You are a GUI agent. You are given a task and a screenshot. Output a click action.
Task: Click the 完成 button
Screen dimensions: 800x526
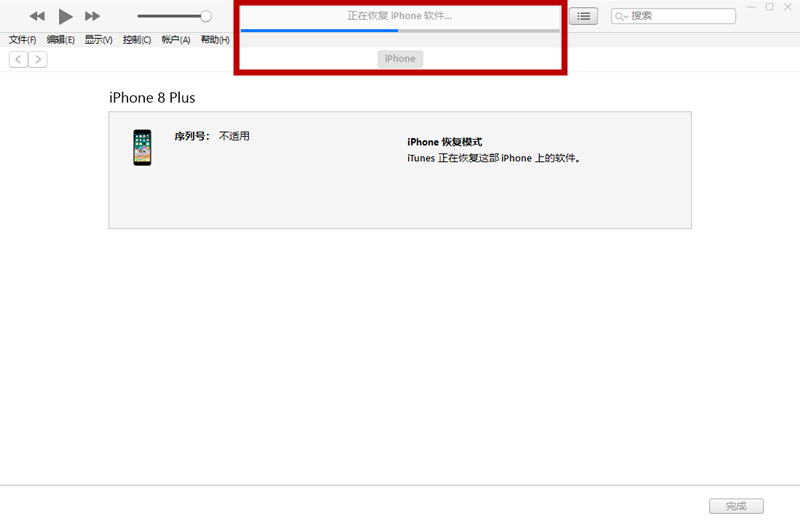736,506
